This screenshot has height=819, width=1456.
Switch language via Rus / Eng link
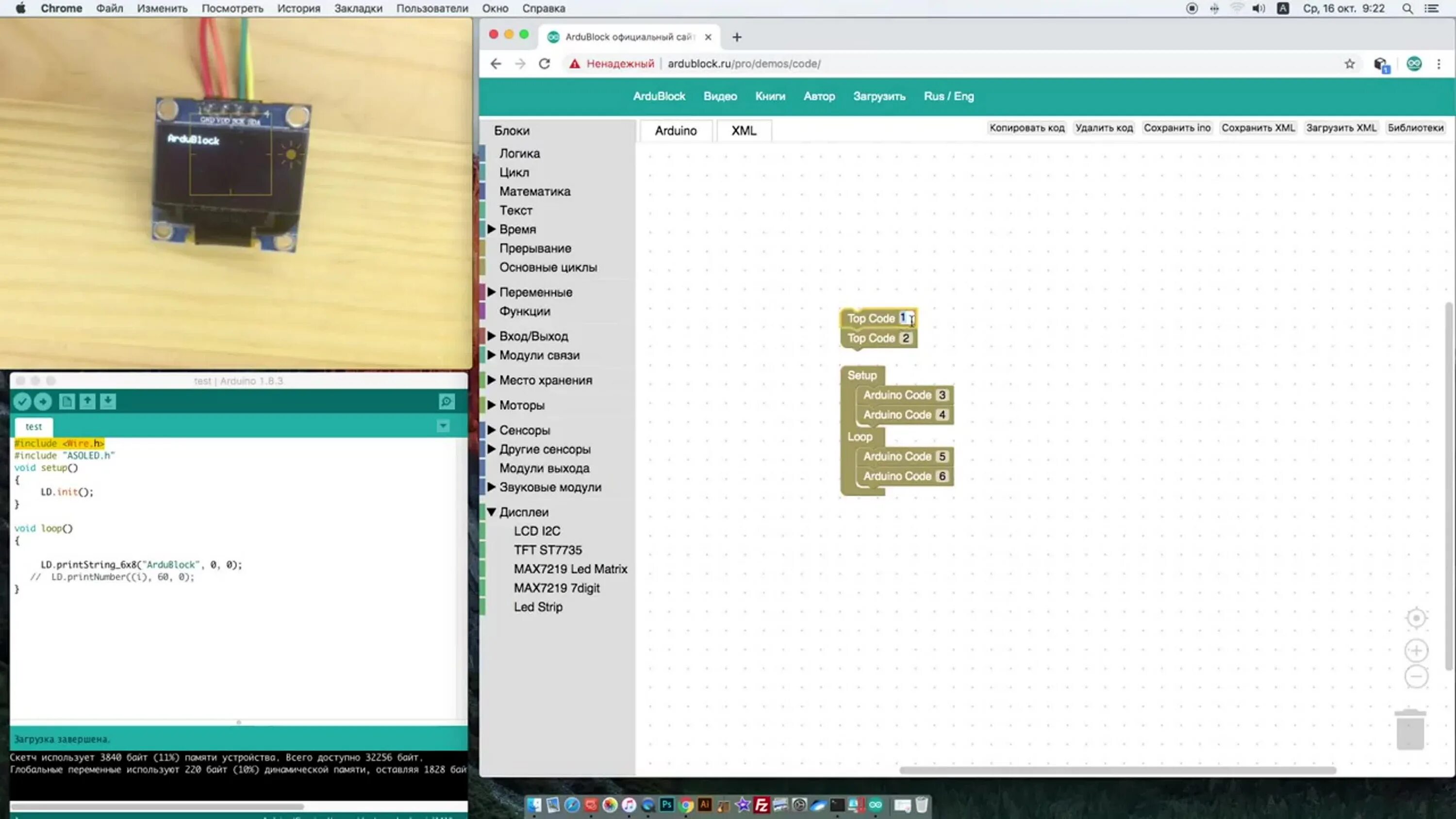point(948,96)
